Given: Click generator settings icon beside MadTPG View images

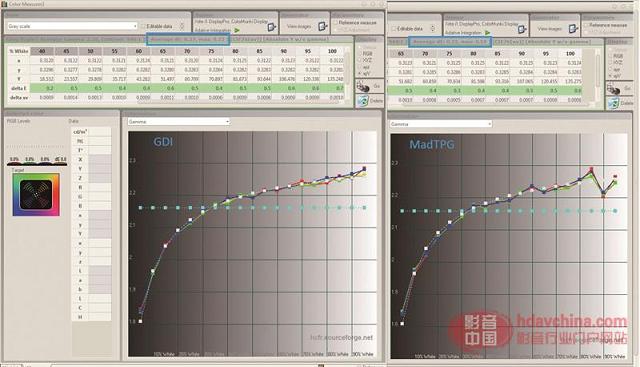Looking at the screenshot, I should pyautogui.click(x=573, y=29).
